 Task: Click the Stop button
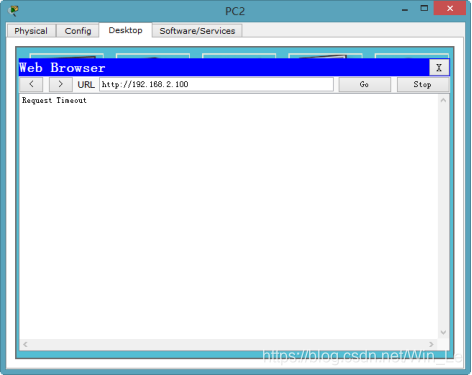(x=422, y=84)
